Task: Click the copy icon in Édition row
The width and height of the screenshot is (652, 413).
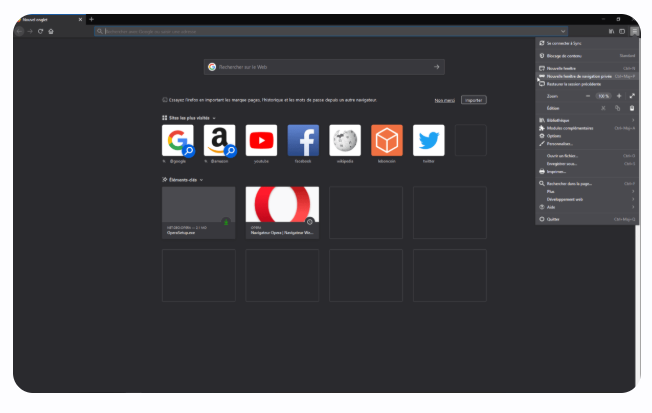Action: pyautogui.click(x=617, y=108)
